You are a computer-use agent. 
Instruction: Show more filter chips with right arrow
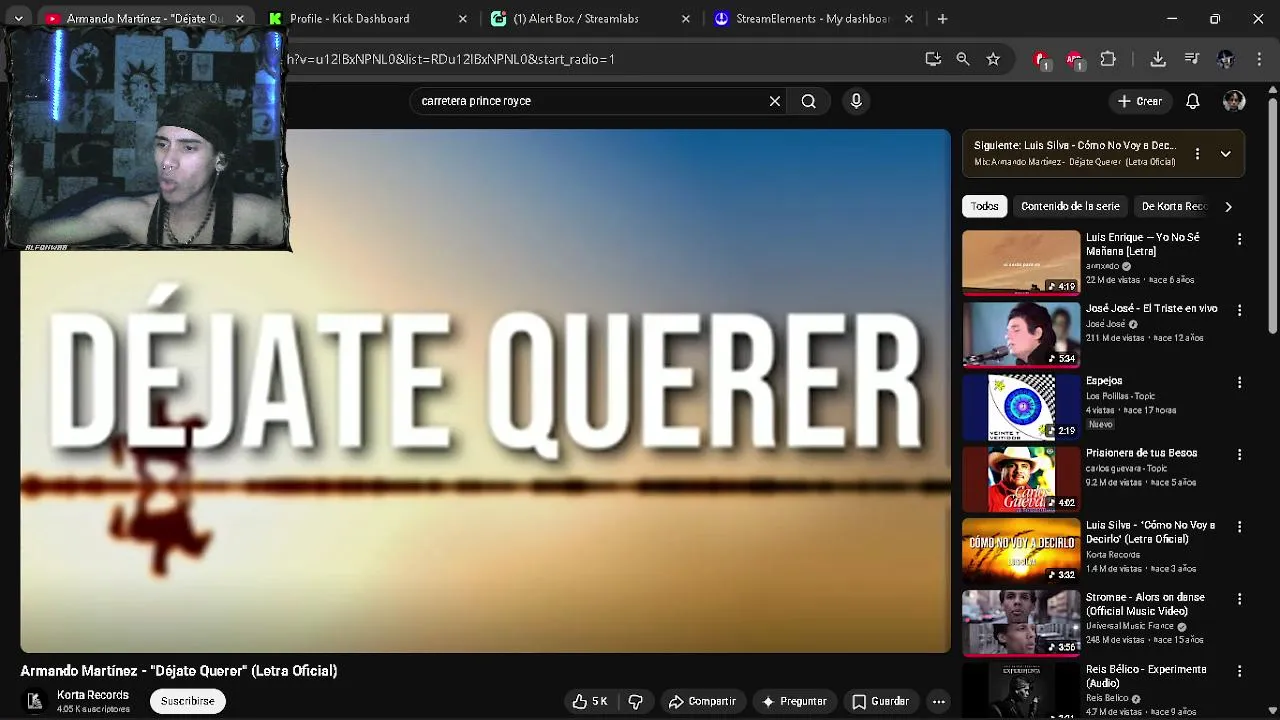pyautogui.click(x=1228, y=206)
